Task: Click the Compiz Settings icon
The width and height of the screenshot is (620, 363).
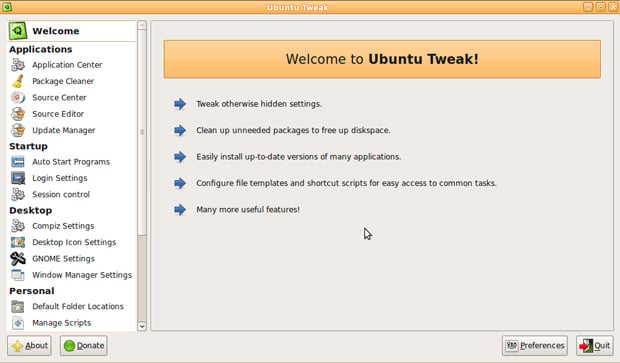Action: (x=18, y=226)
